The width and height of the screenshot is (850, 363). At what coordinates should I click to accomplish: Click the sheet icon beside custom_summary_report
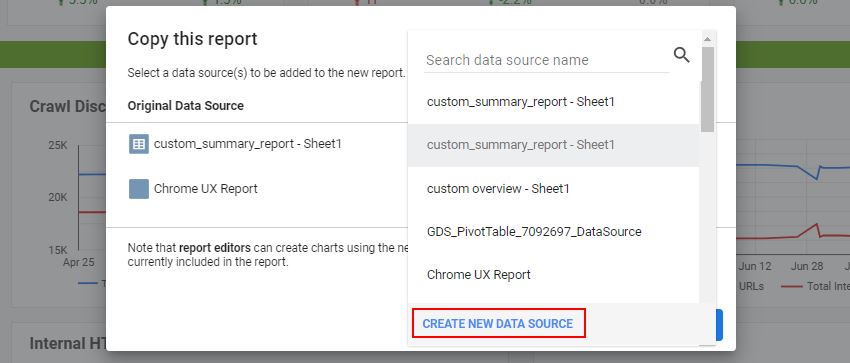click(139, 144)
